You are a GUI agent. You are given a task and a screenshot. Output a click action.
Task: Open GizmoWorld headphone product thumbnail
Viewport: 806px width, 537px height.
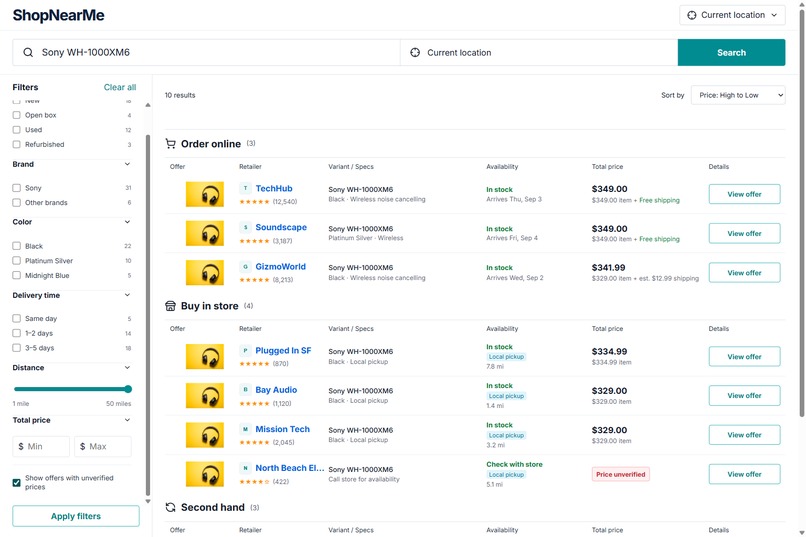pyautogui.click(x=205, y=272)
